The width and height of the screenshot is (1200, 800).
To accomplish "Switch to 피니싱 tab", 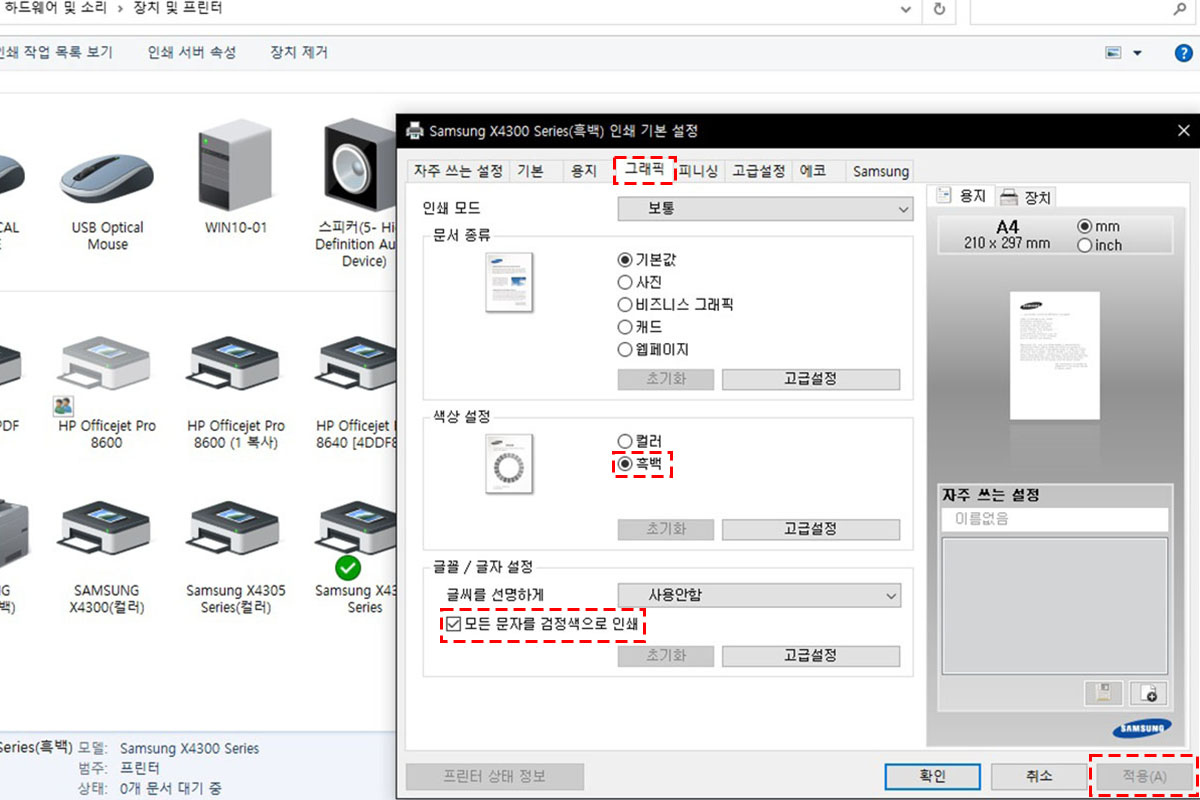I will click(698, 171).
